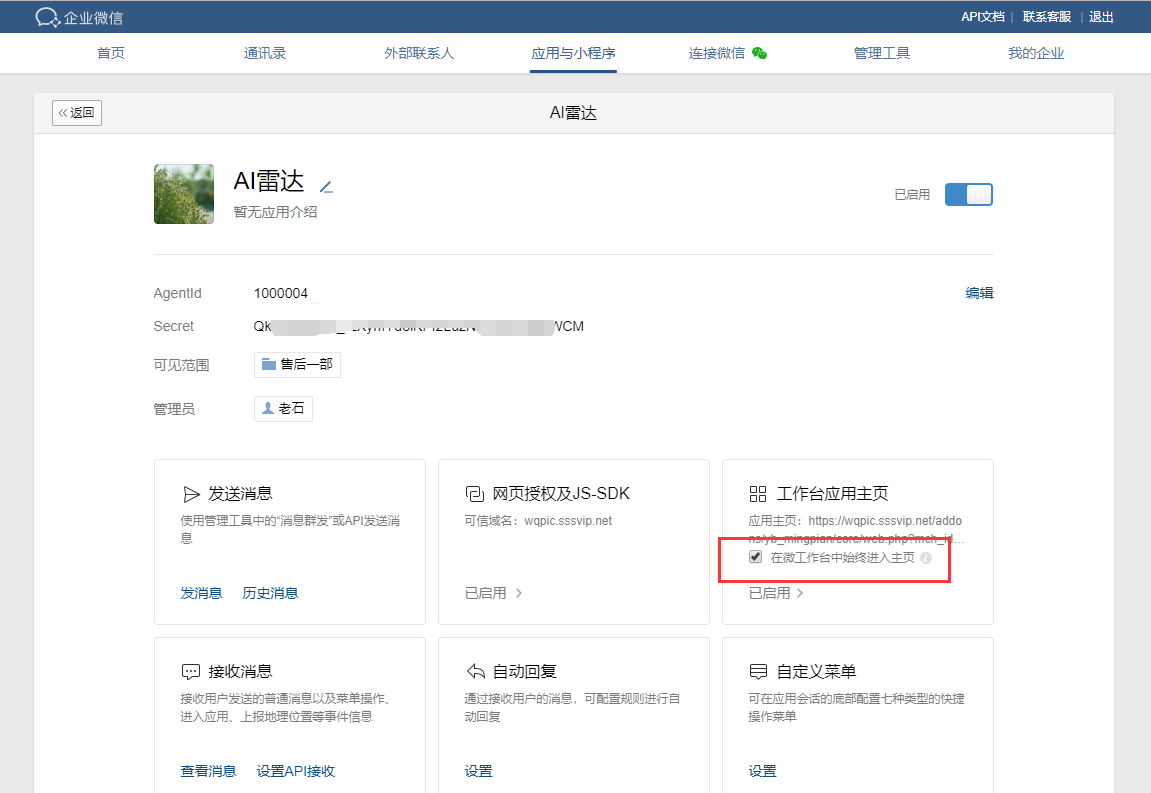Click the 企业微信 logo icon
The image size is (1151, 793).
click(47, 17)
